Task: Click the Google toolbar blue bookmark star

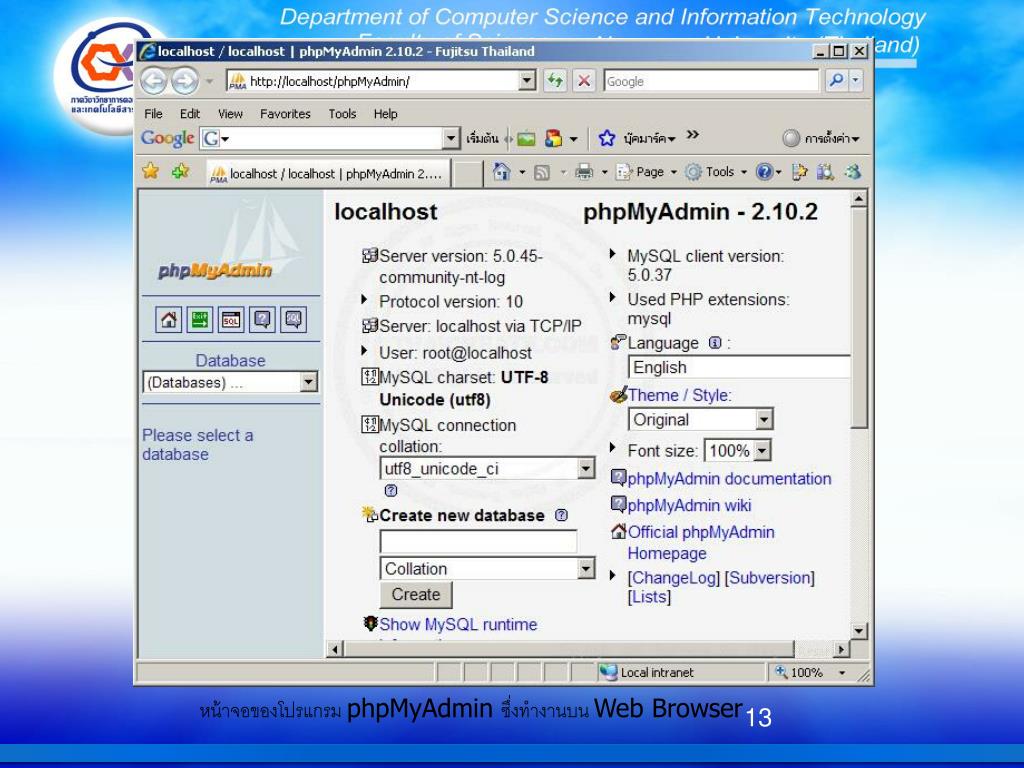Action: (x=607, y=138)
